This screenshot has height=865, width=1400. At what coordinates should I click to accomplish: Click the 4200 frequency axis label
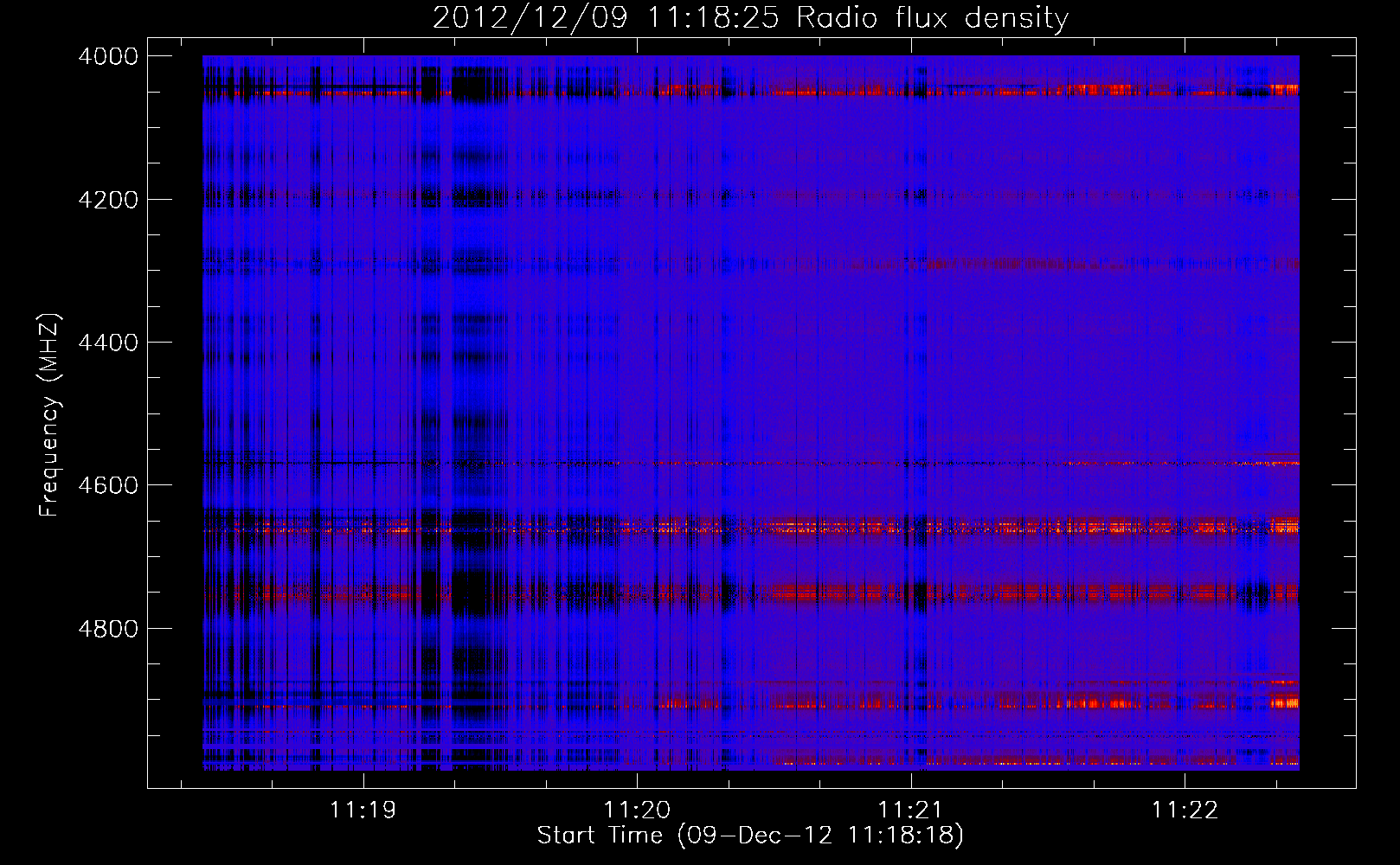pos(108,200)
